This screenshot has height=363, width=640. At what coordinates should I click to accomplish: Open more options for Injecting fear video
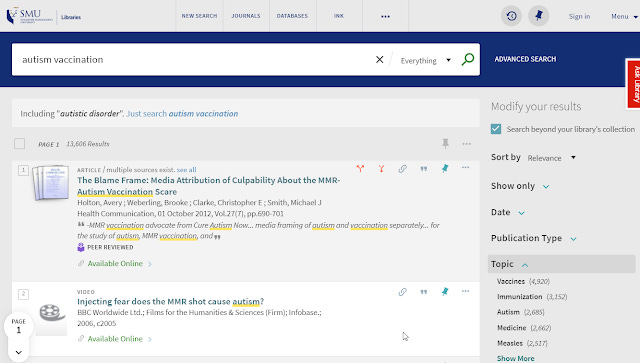pos(465,291)
